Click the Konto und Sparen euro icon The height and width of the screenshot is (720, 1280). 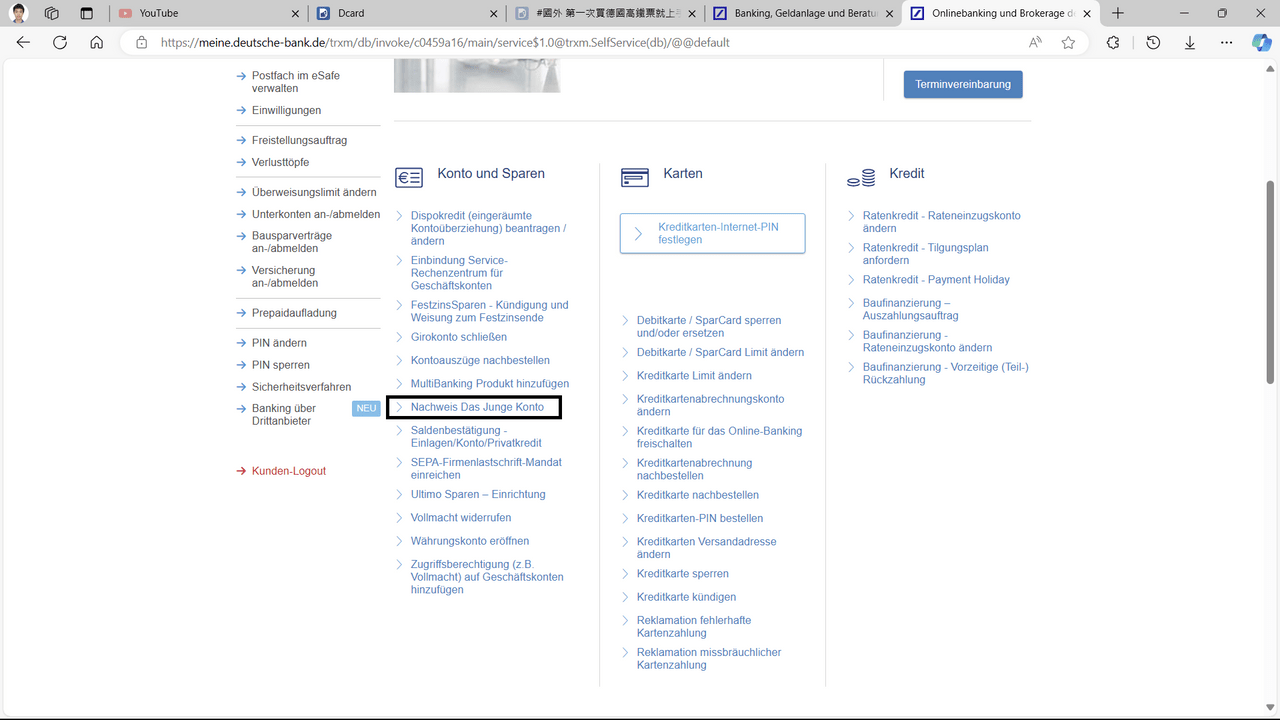[x=409, y=178]
